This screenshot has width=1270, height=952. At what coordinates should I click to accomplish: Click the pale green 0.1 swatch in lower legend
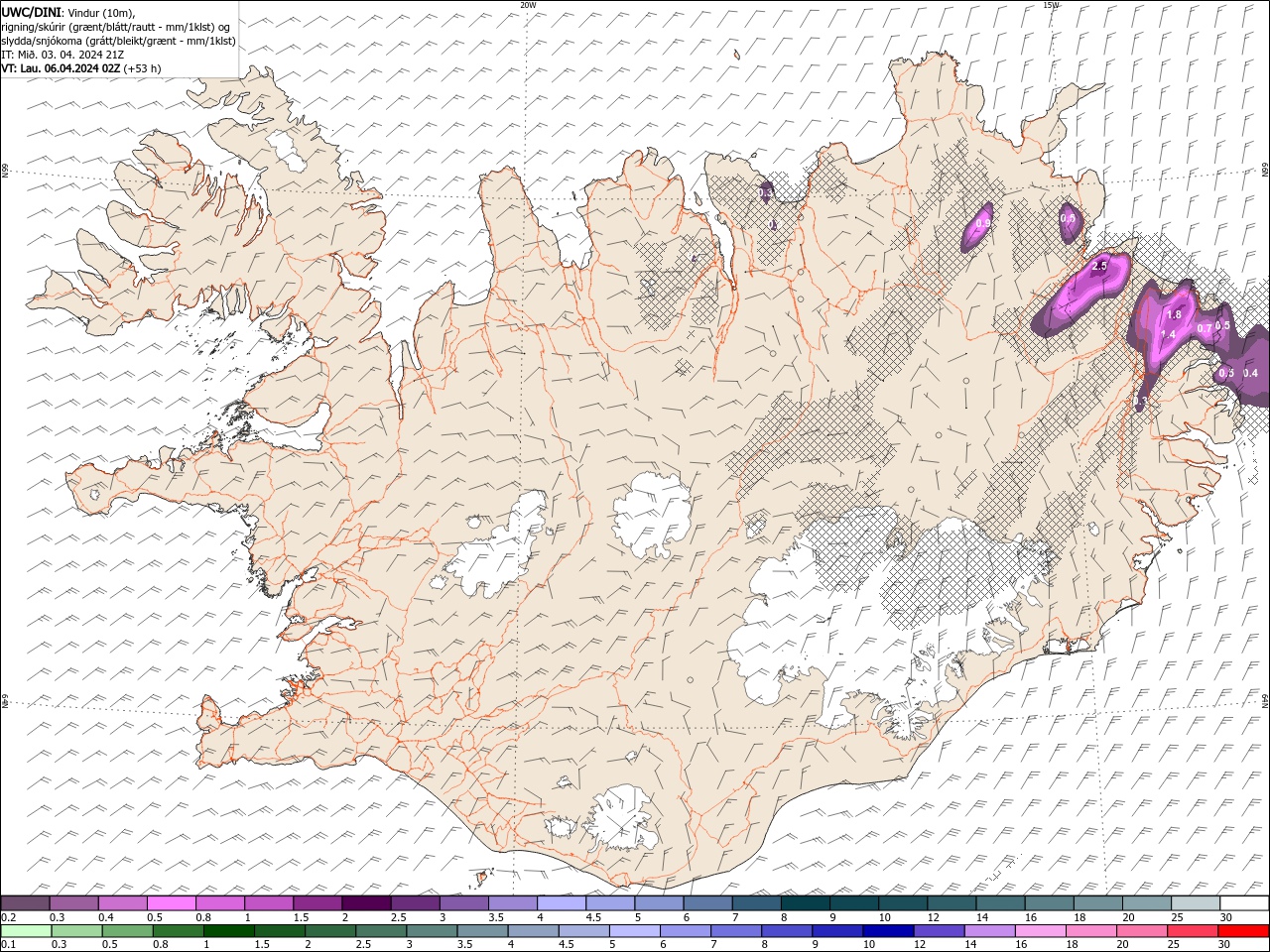[26, 931]
